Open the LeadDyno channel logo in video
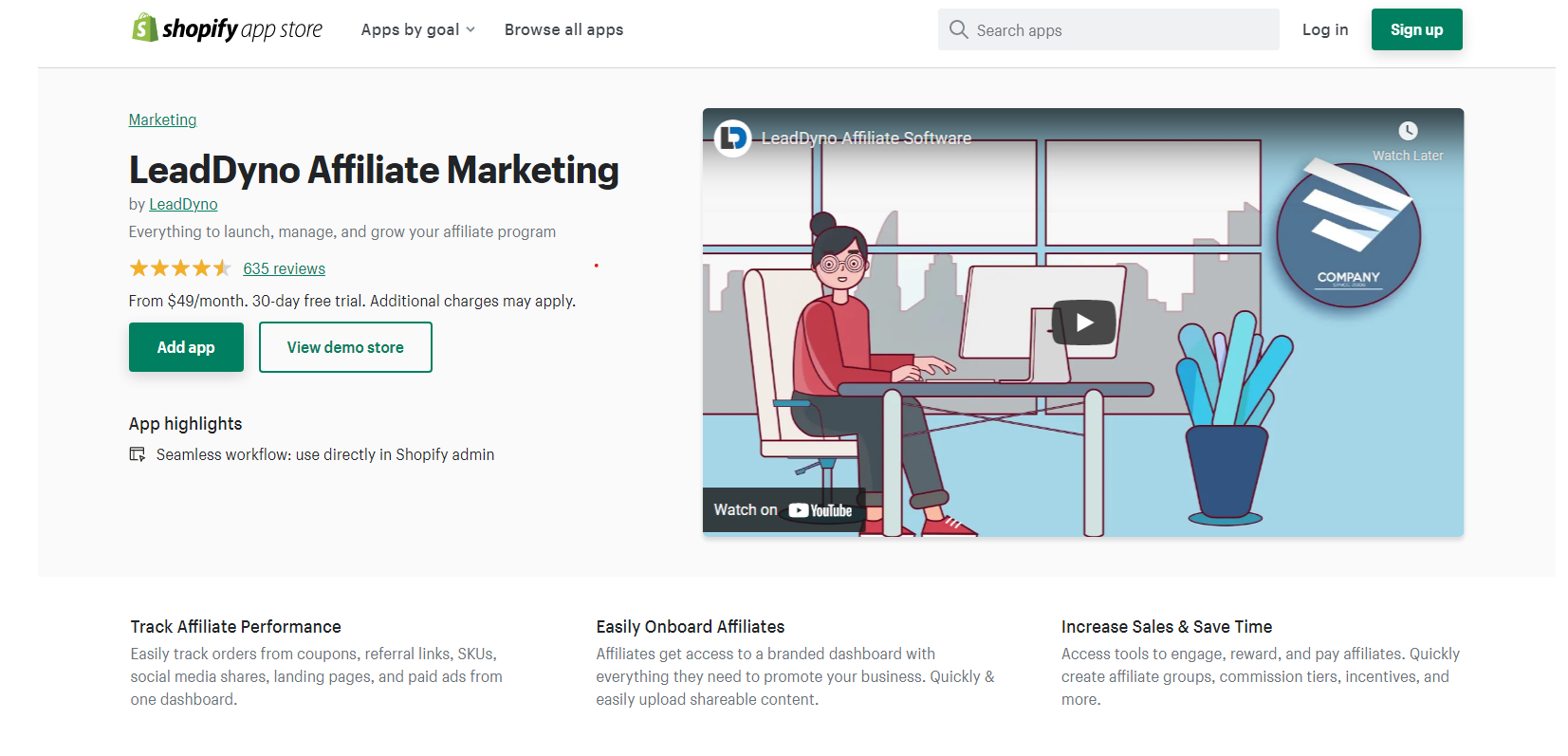 [732, 138]
